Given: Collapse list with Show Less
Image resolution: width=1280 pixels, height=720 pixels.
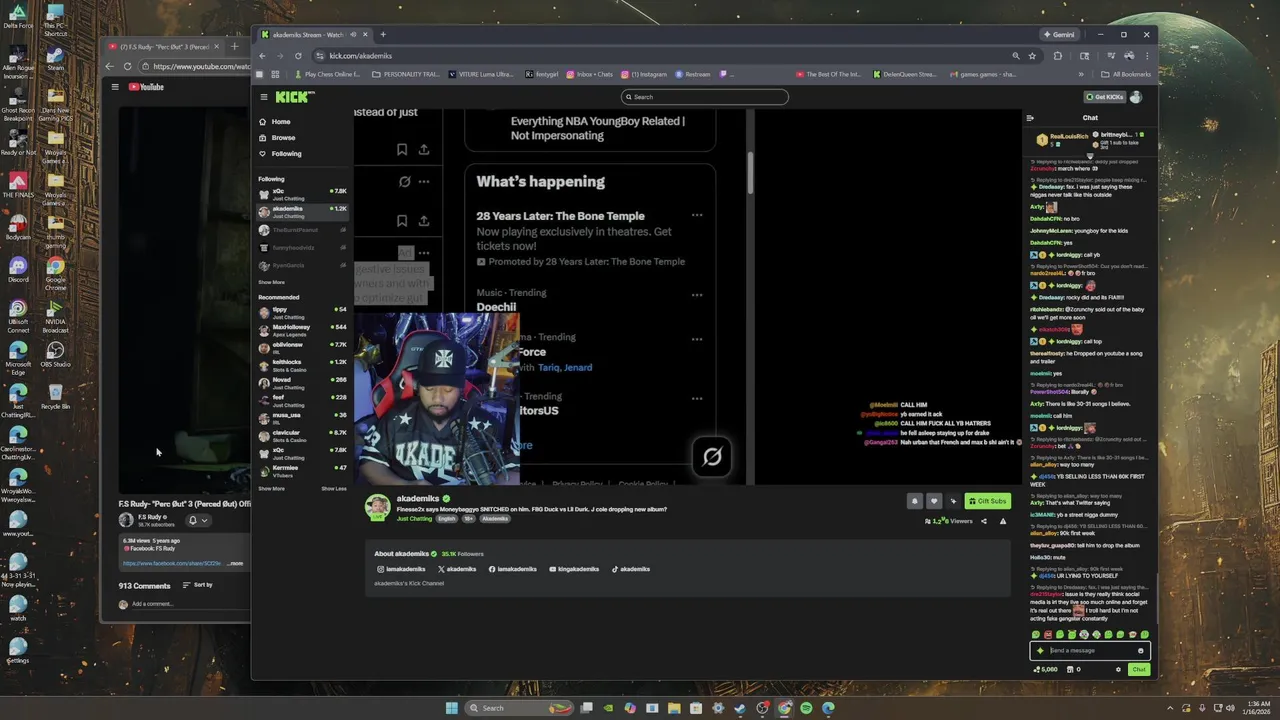Looking at the screenshot, I should click(334, 489).
